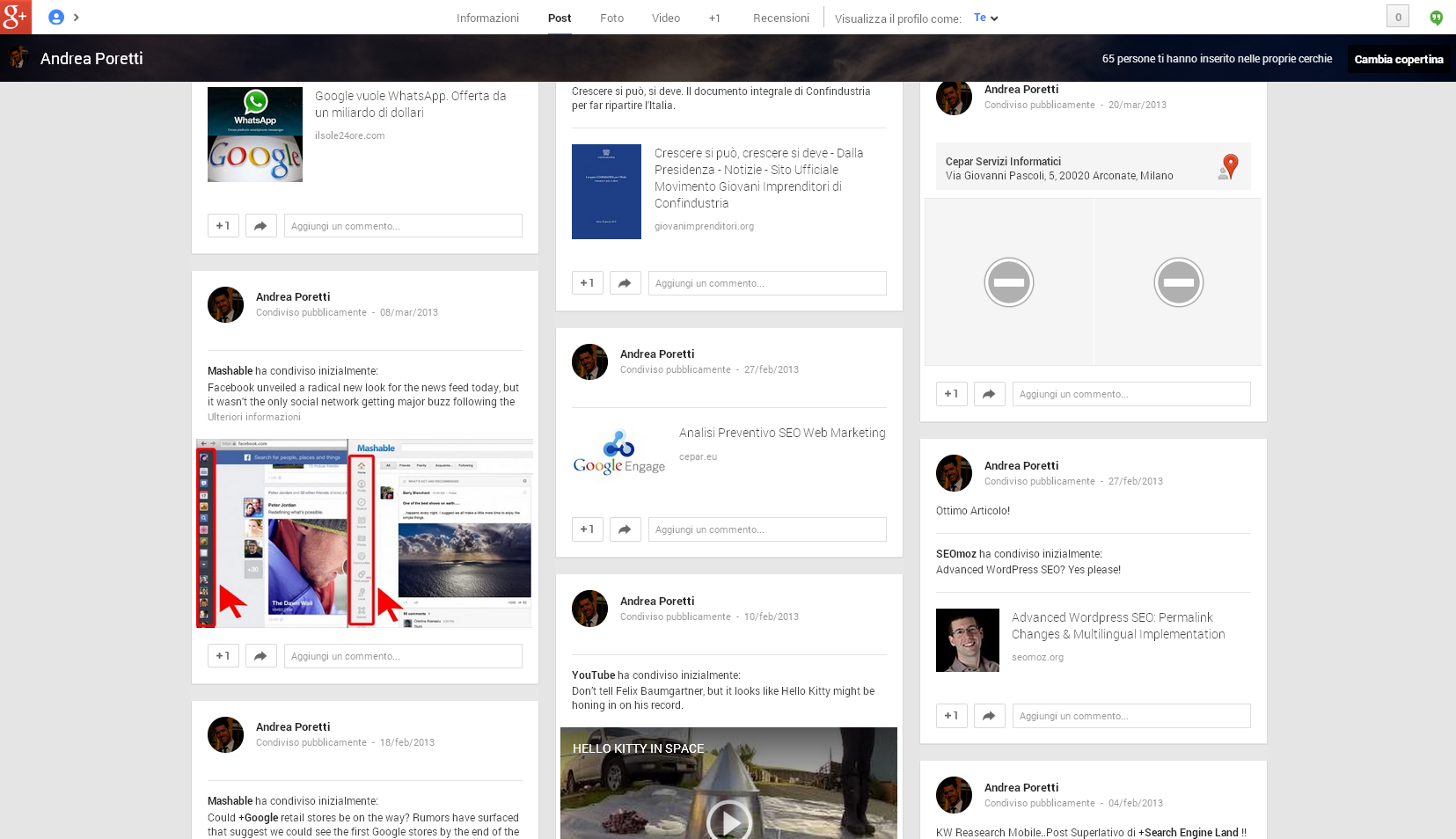Play the Hello Kitty in Space video
The height and width of the screenshot is (839, 1456).
[x=728, y=821]
